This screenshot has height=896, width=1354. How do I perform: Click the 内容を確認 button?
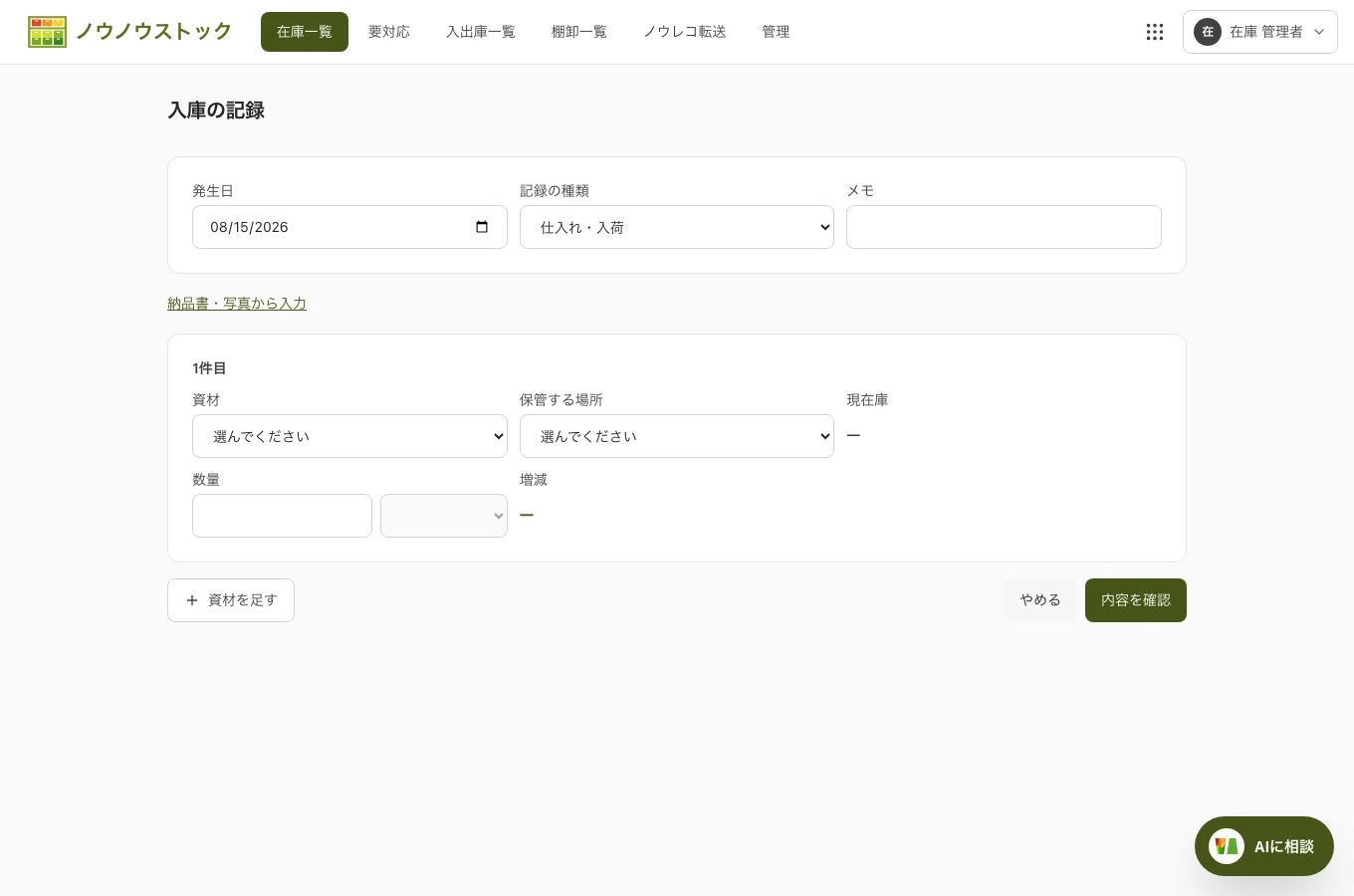[x=1136, y=600]
